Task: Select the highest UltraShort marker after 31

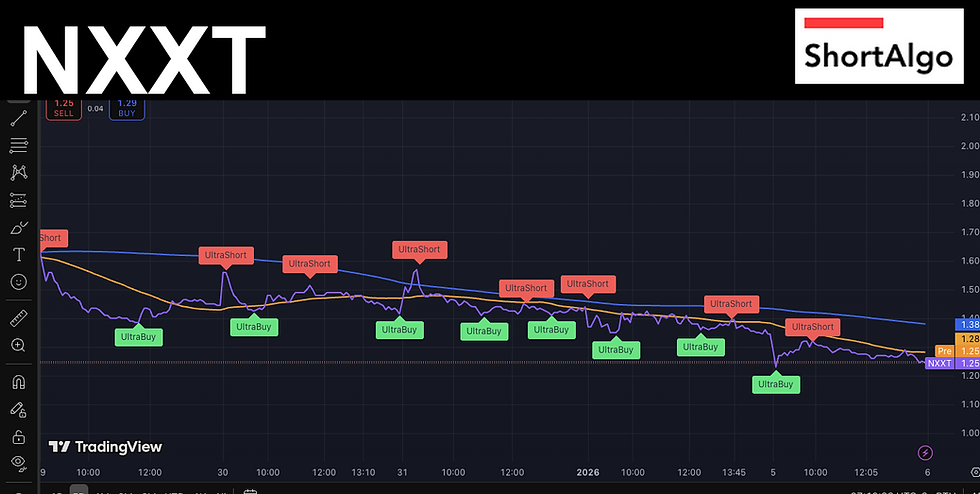Action: 419,249
